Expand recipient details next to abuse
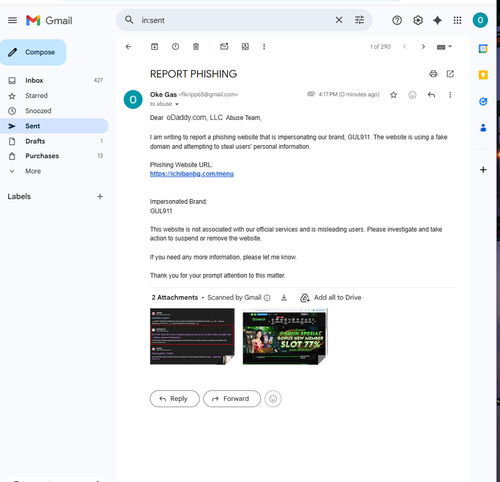 [x=177, y=104]
